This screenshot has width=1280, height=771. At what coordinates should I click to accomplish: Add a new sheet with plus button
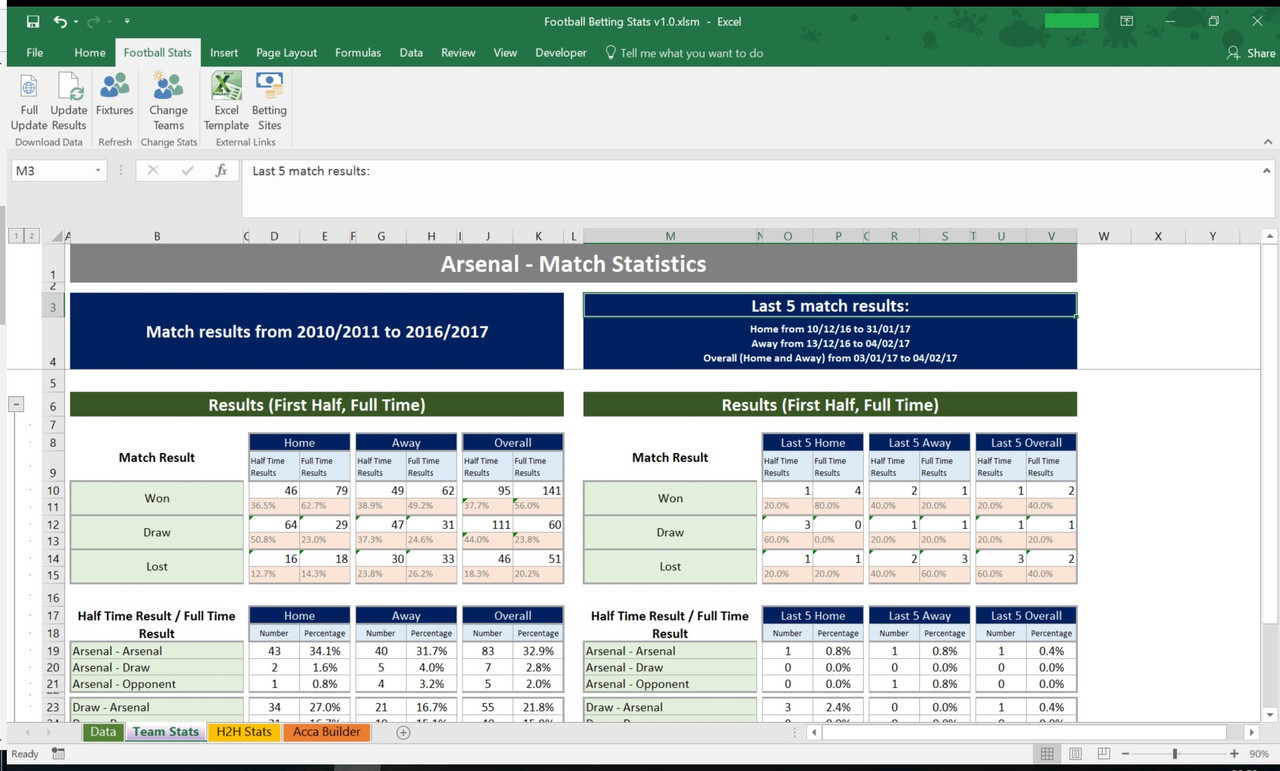(403, 732)
